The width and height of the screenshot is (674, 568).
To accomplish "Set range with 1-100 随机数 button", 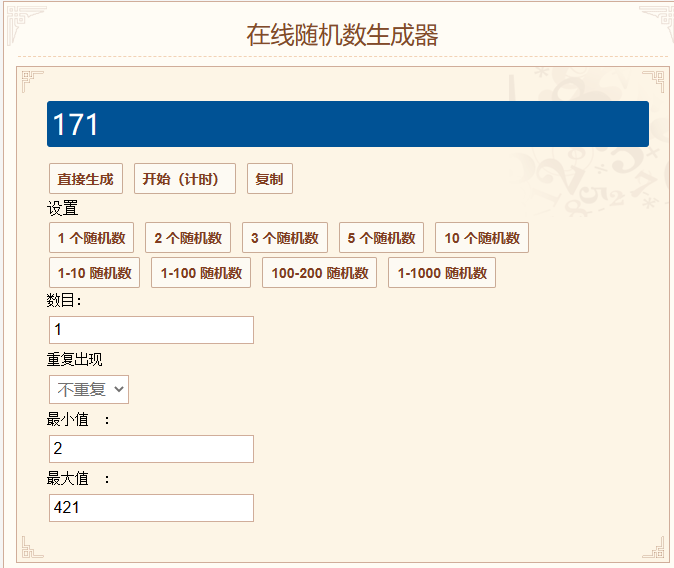I will coord(201,273).
